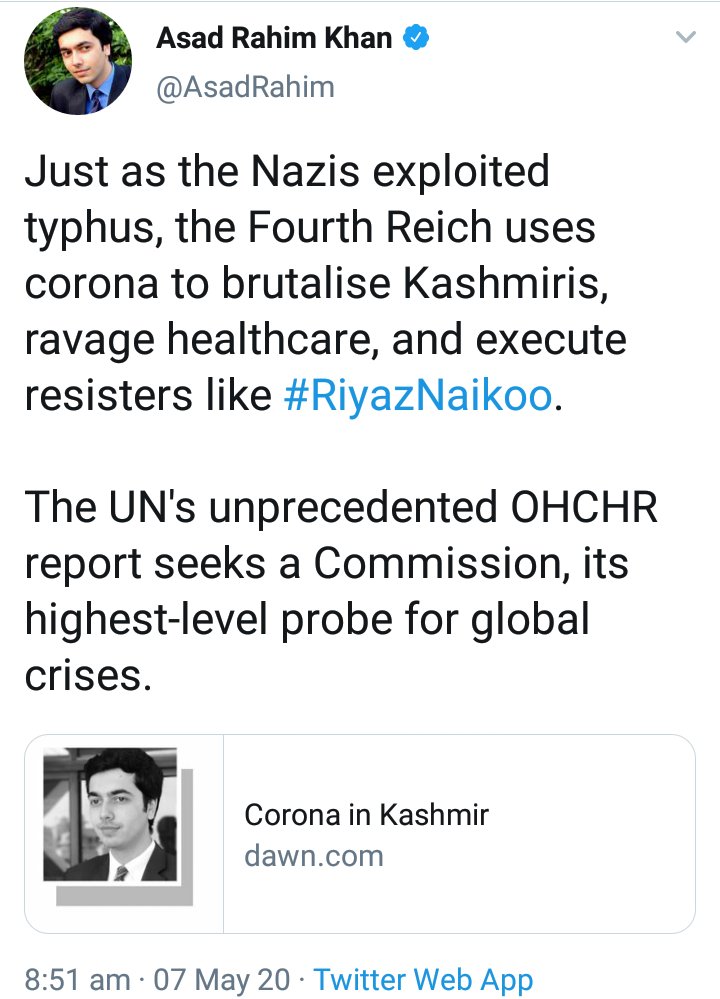Click the @AsadRahim handle
This screenshot has width=720, height=999.
click(245, 87)
